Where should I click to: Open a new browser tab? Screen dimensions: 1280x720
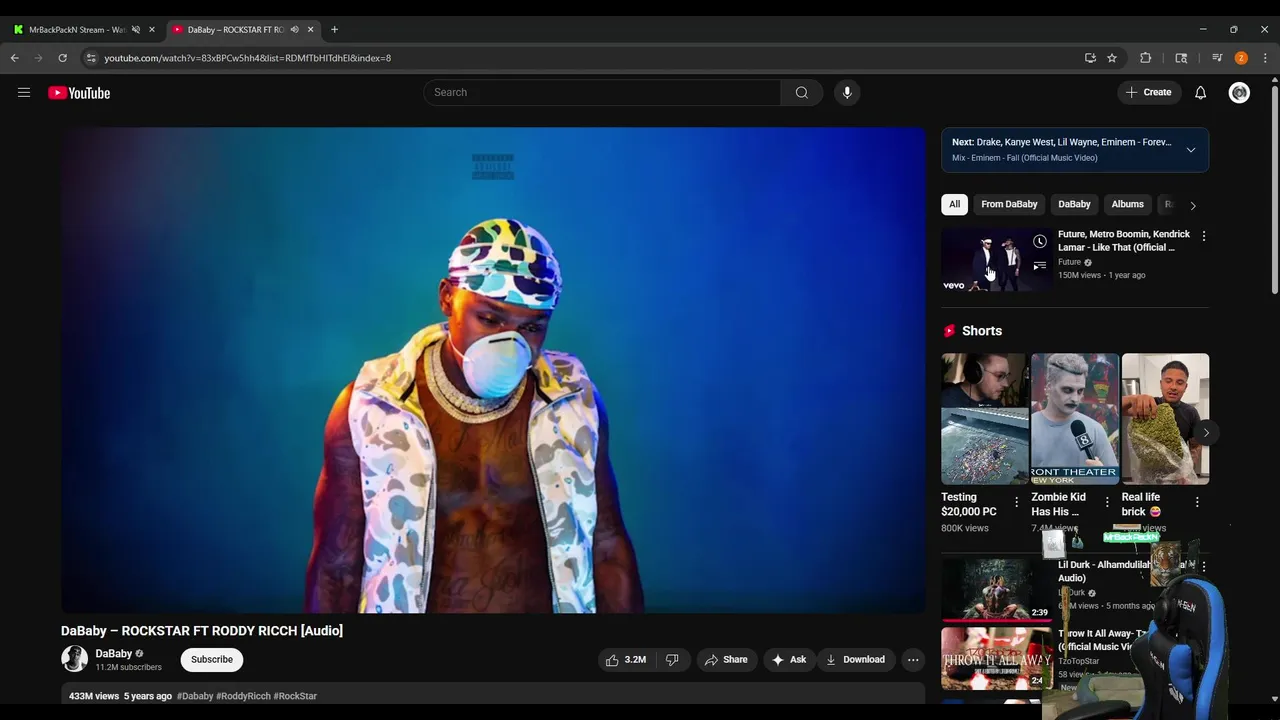[334, 30]
